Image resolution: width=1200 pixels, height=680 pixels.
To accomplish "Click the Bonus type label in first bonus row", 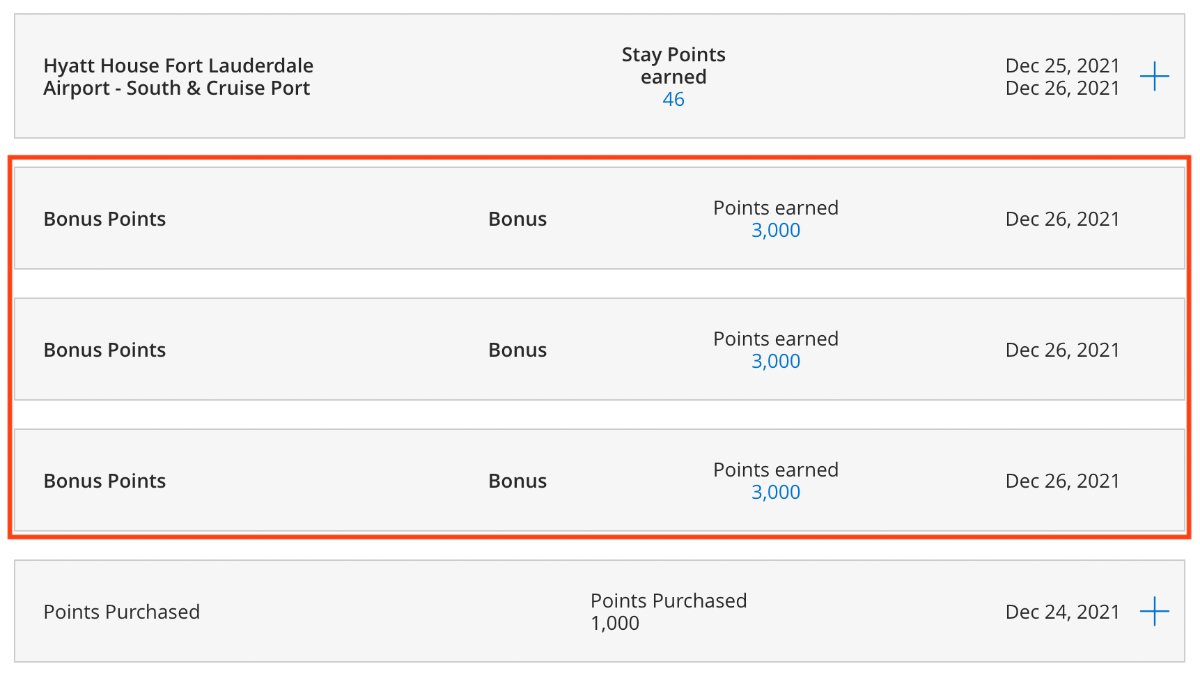I will (517, 219).
